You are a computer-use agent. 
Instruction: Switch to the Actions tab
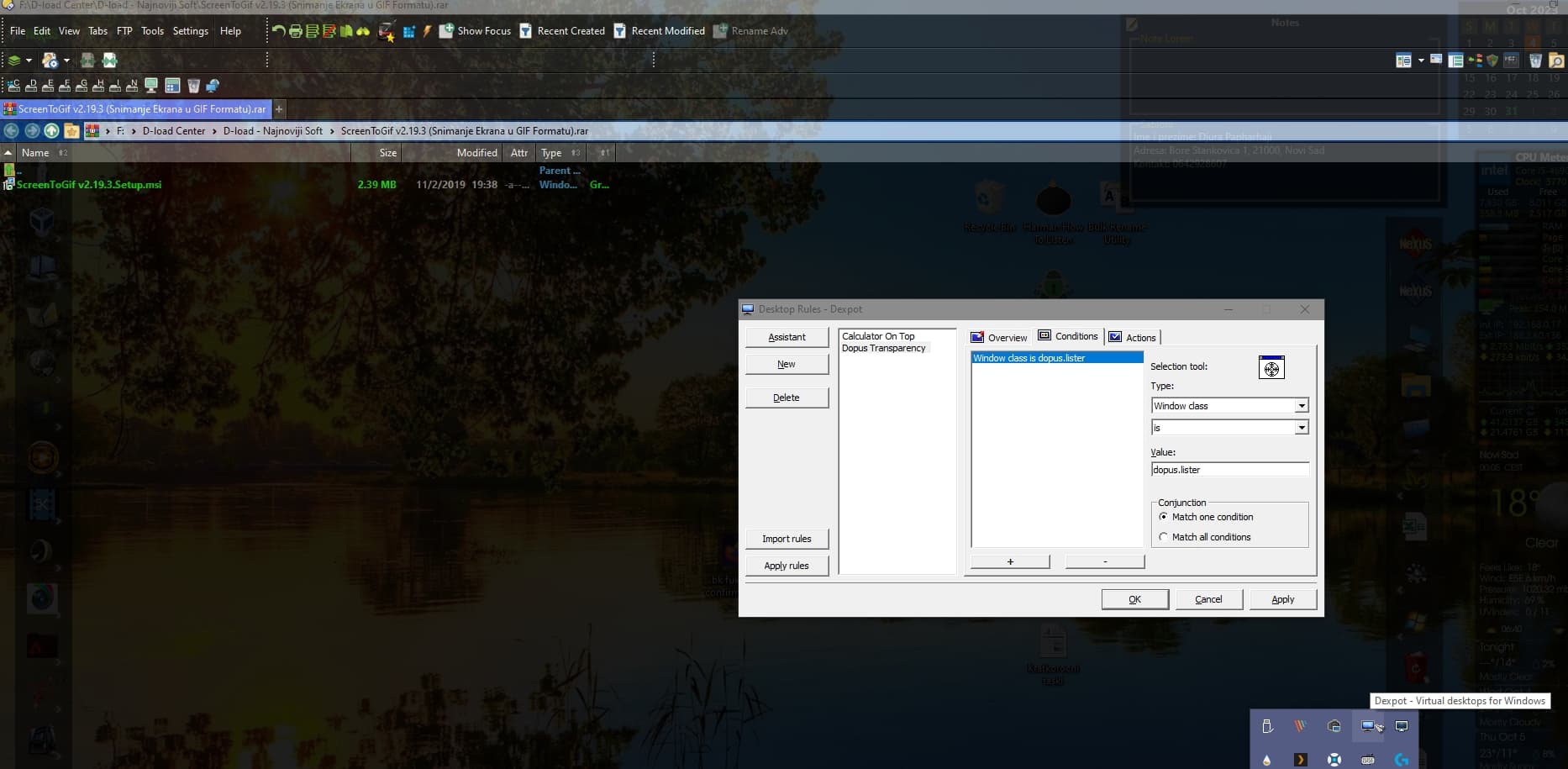pyautogui.click(x=1132, y=338)
